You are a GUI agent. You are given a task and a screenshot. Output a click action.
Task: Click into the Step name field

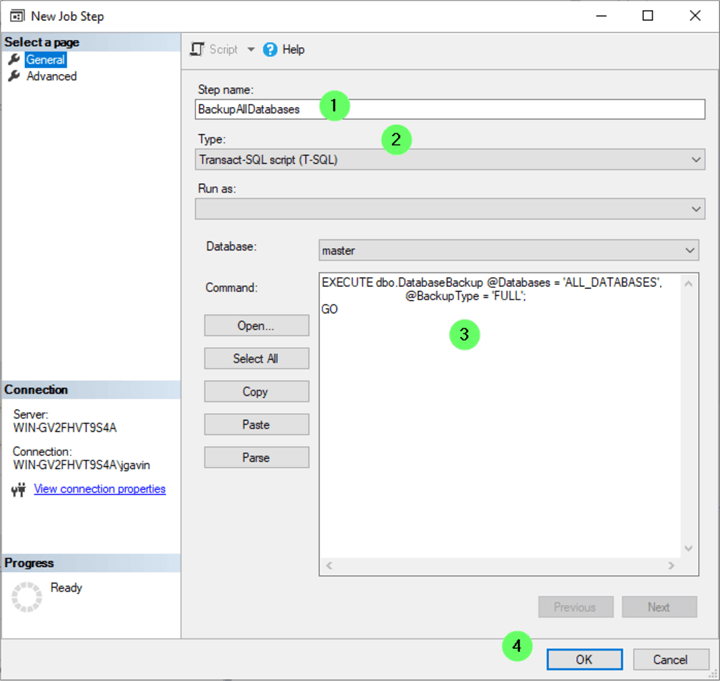(450, 109)
